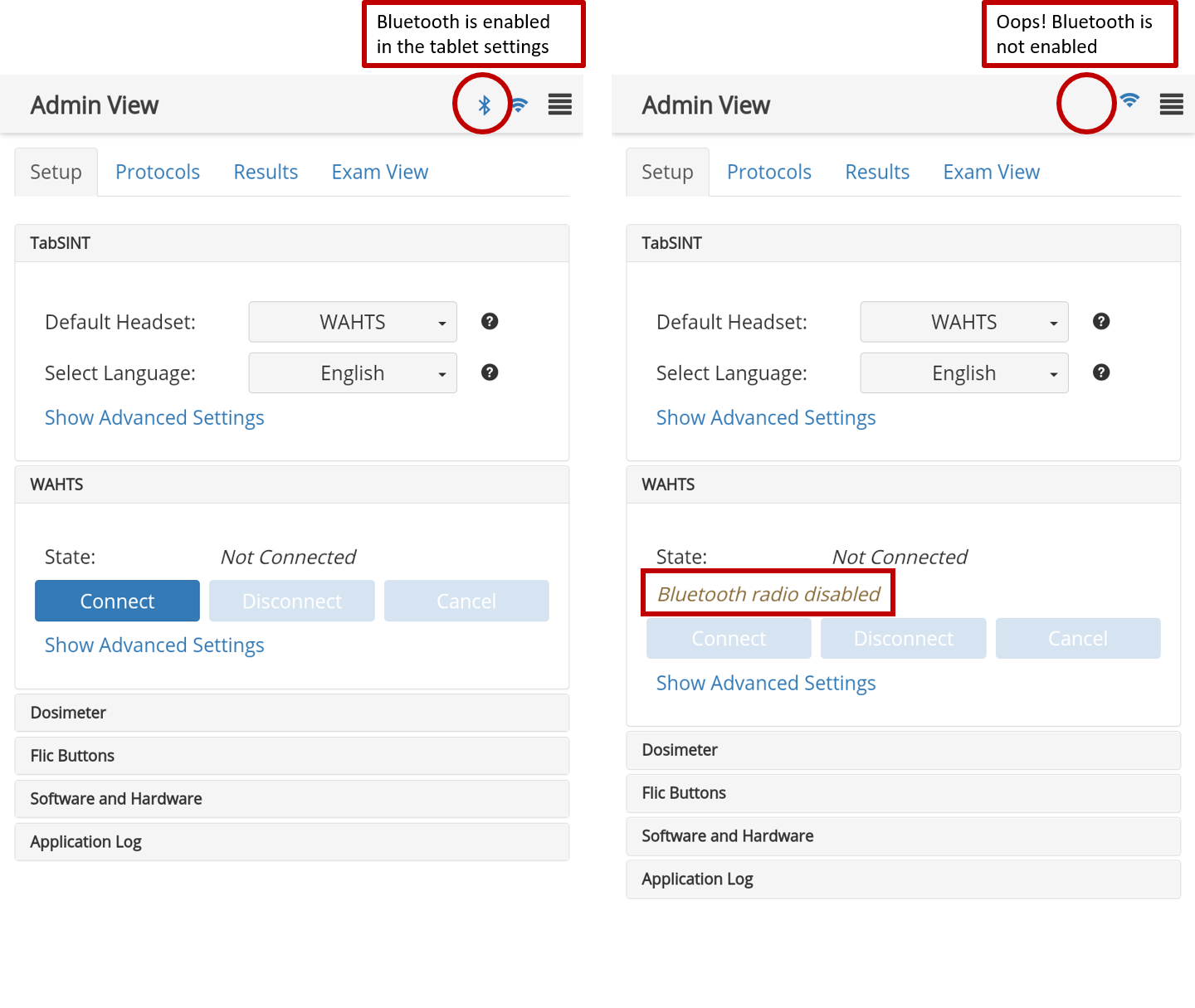Open the English language dropdown in left panel
Image resolution: width=1195 pixels, height=1008 pixels.
(353, 373)
